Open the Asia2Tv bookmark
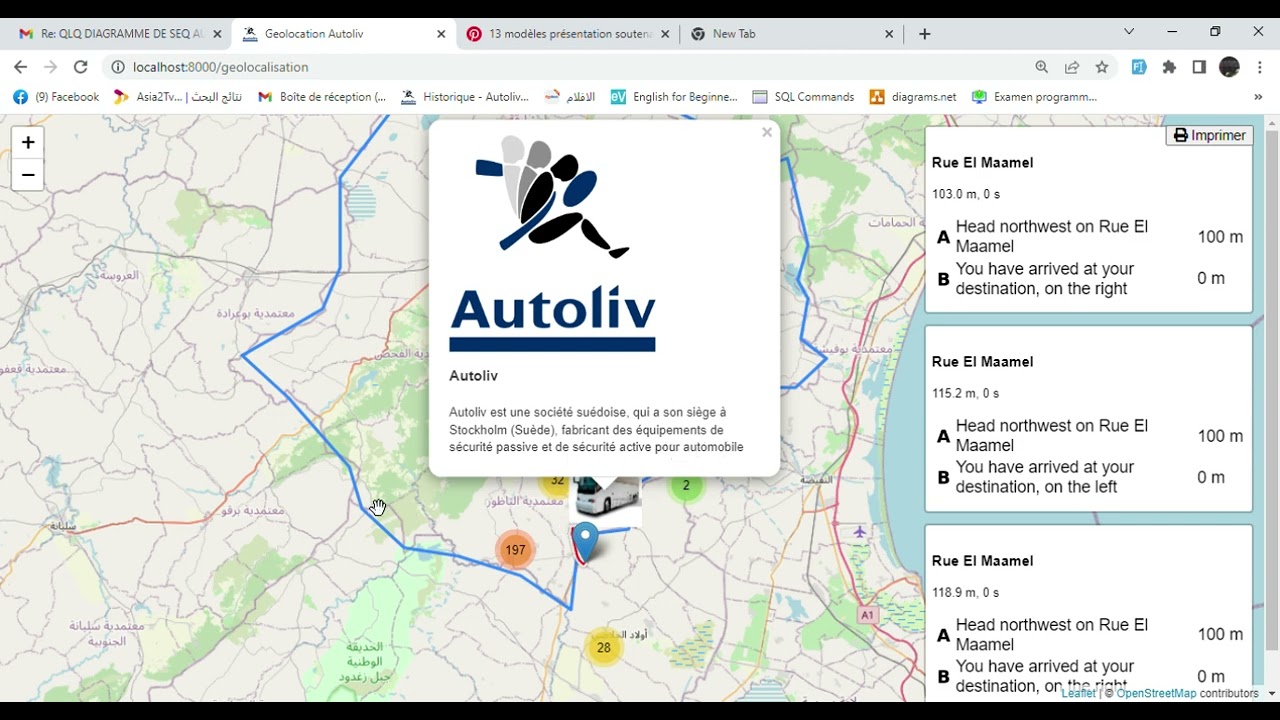This screenshot has height=720, width=1280. 177,97
